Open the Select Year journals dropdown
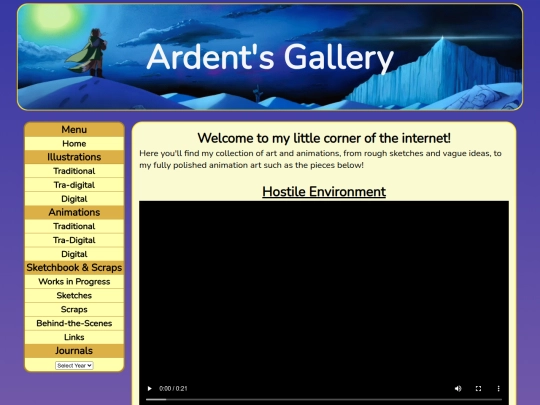This screenshot has width=540, height=405. click(x=74, y=365)
